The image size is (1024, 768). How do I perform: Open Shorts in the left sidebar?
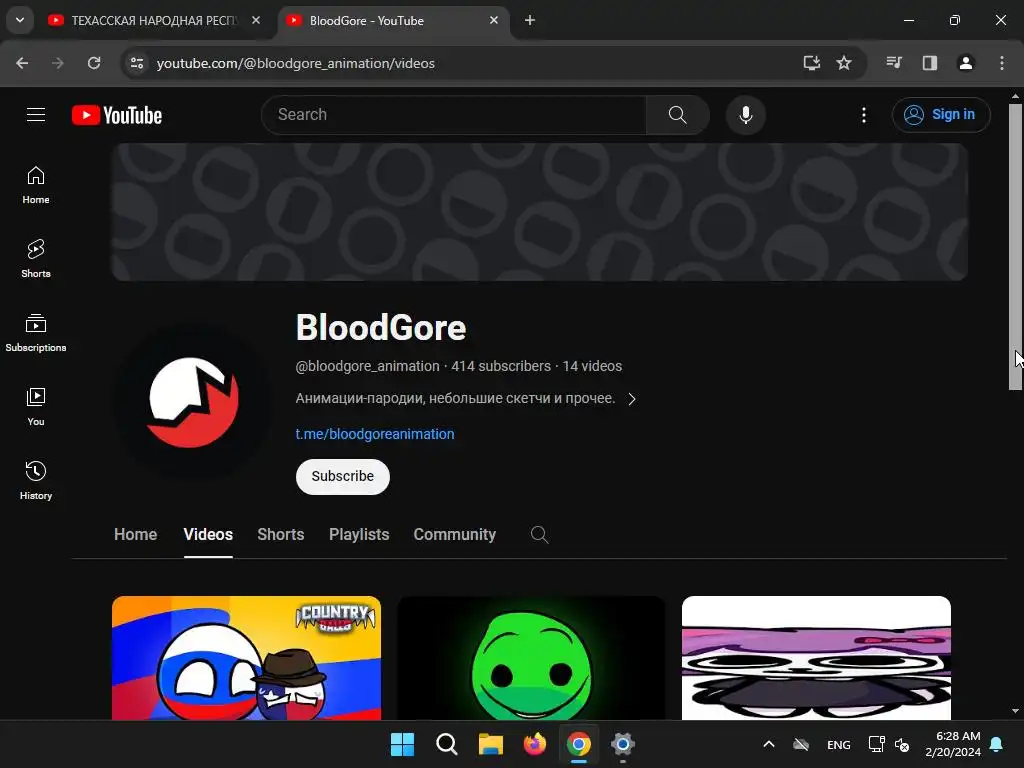pyautogui.click(x=36, y=259)
